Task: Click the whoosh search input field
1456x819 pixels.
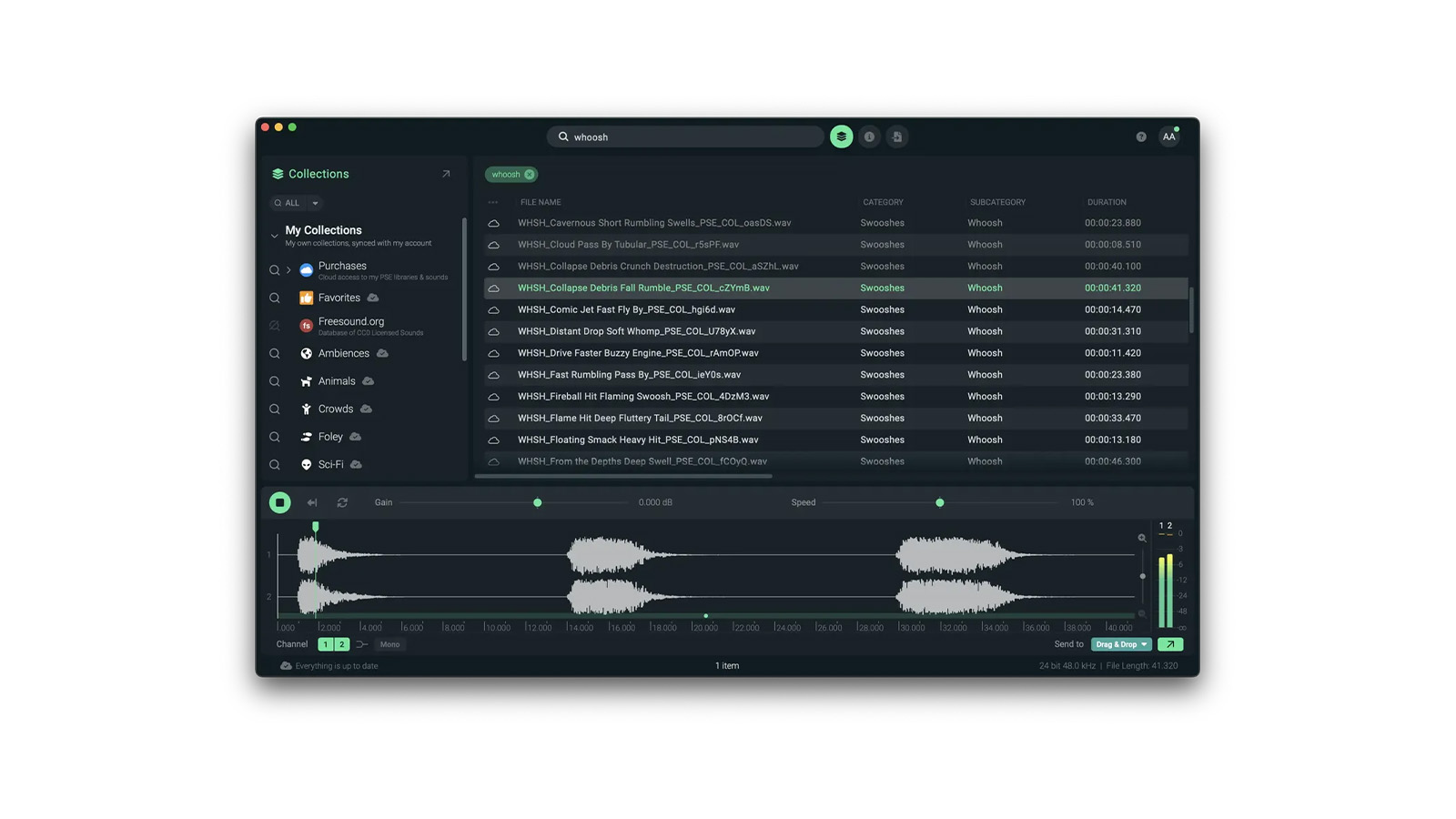Action: 685,136
